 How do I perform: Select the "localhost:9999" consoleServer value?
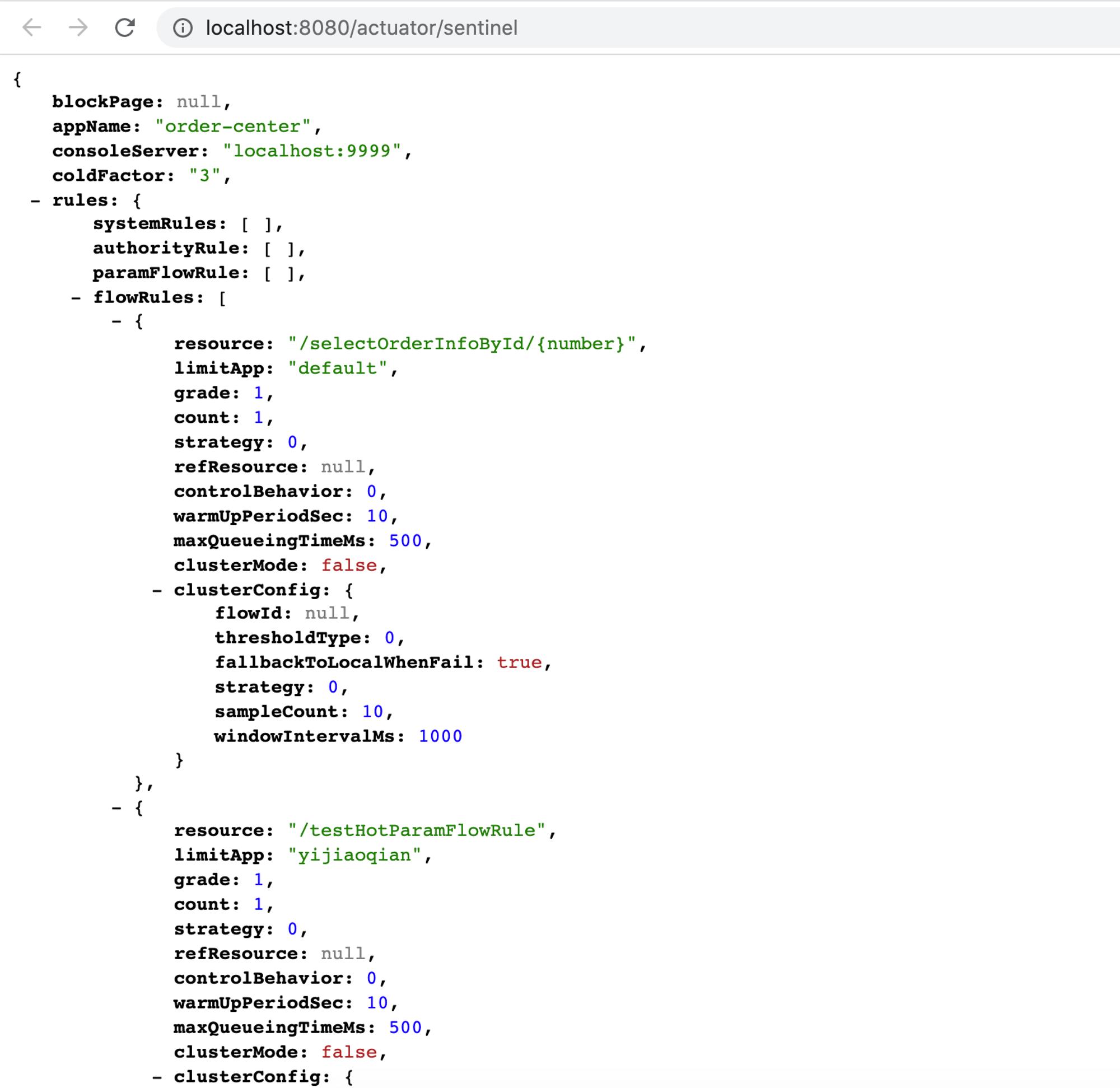click(312, 151)
